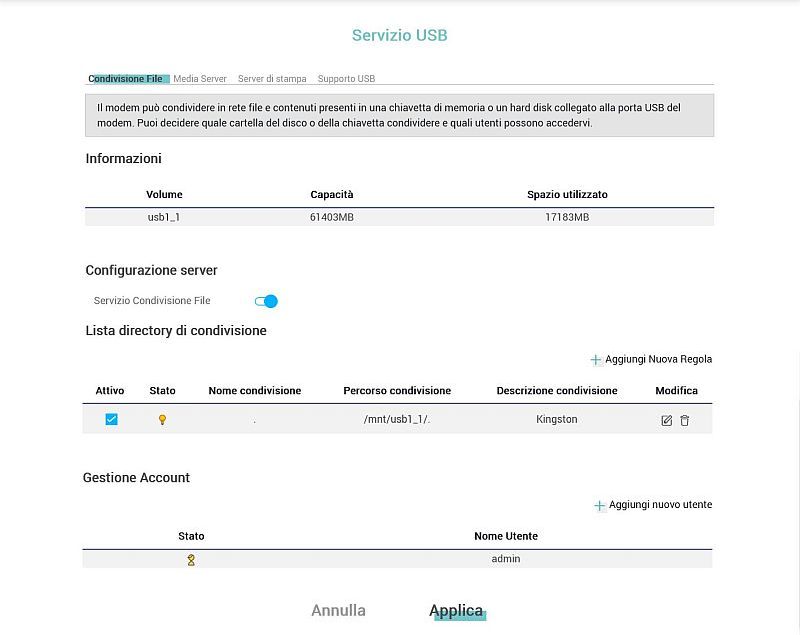The height and width of the screenshot is (635, 800).
Task: Click the Gestione Account heading
Action: 136,477
